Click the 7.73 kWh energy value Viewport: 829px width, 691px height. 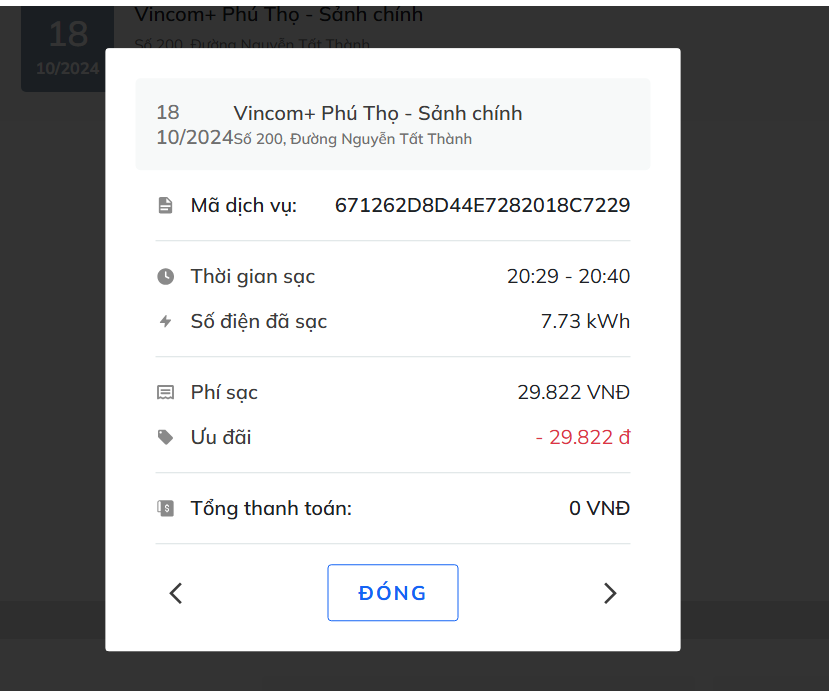coord(585,322)
